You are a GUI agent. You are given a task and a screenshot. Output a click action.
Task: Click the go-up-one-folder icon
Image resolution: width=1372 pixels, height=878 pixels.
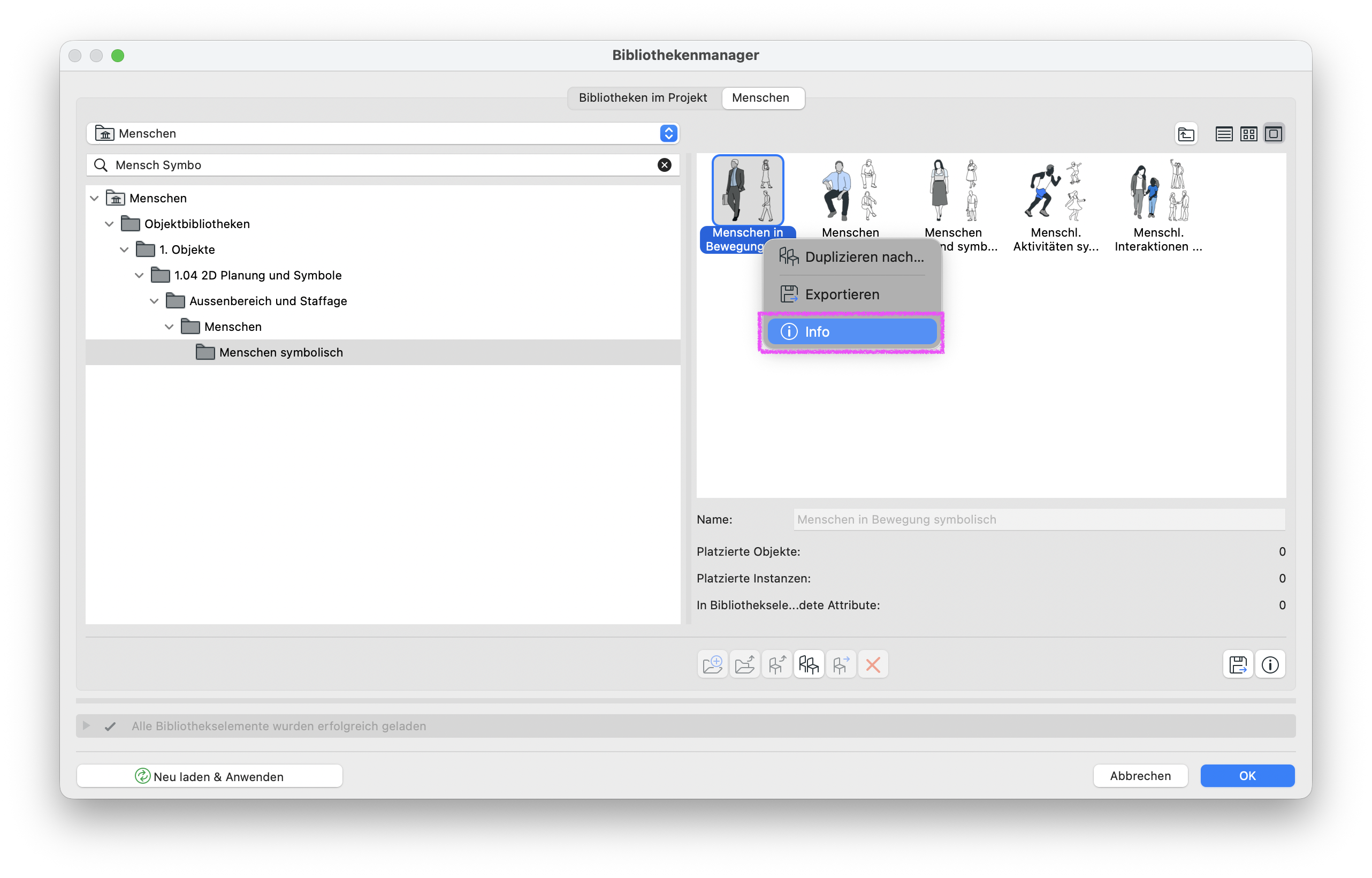click(1186, 134)
